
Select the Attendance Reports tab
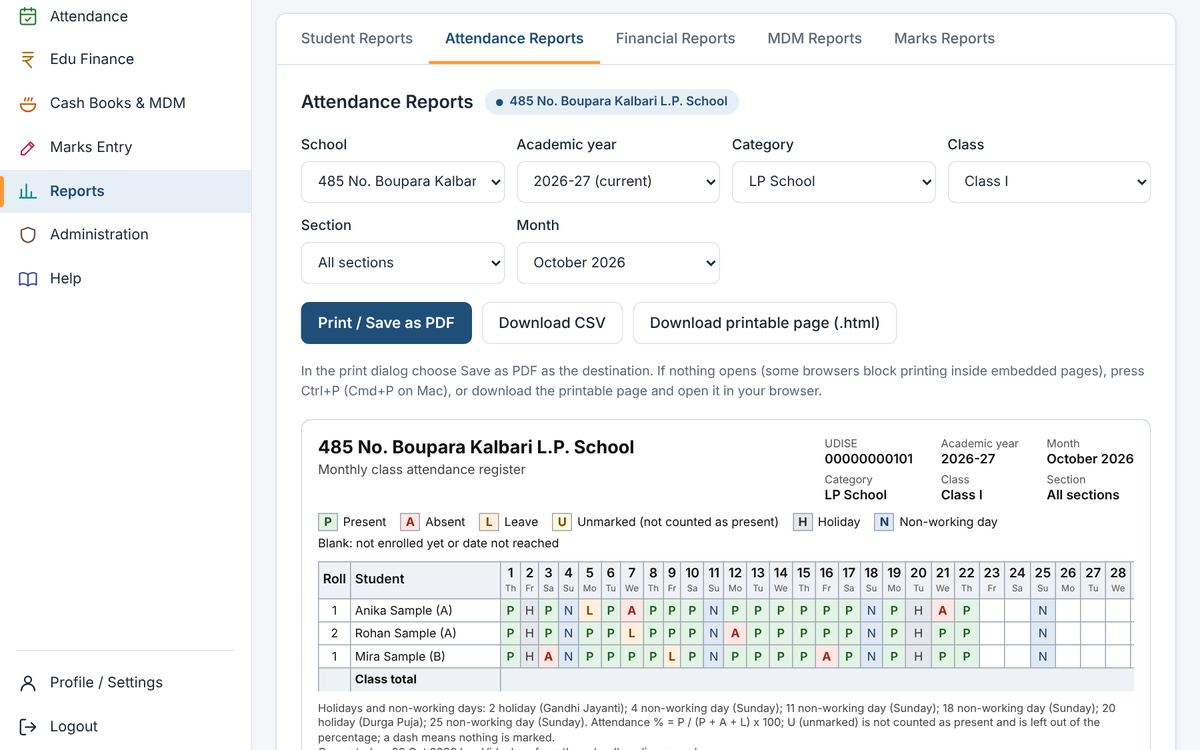[514, 38]
